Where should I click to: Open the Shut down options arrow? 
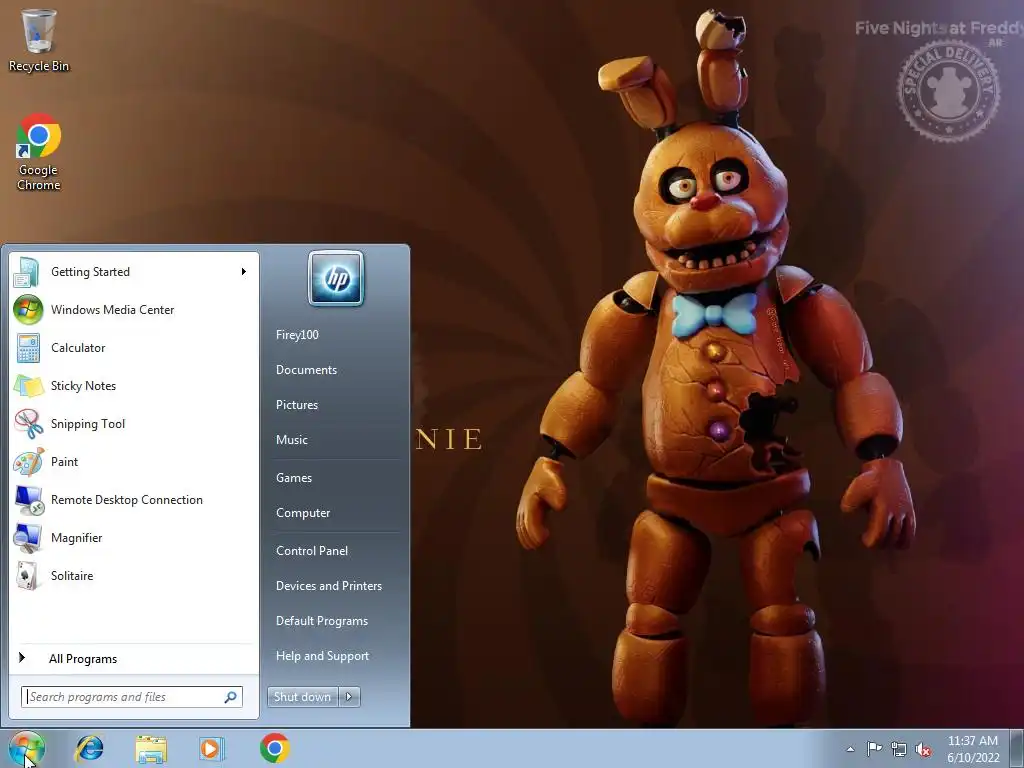(349, 697)
